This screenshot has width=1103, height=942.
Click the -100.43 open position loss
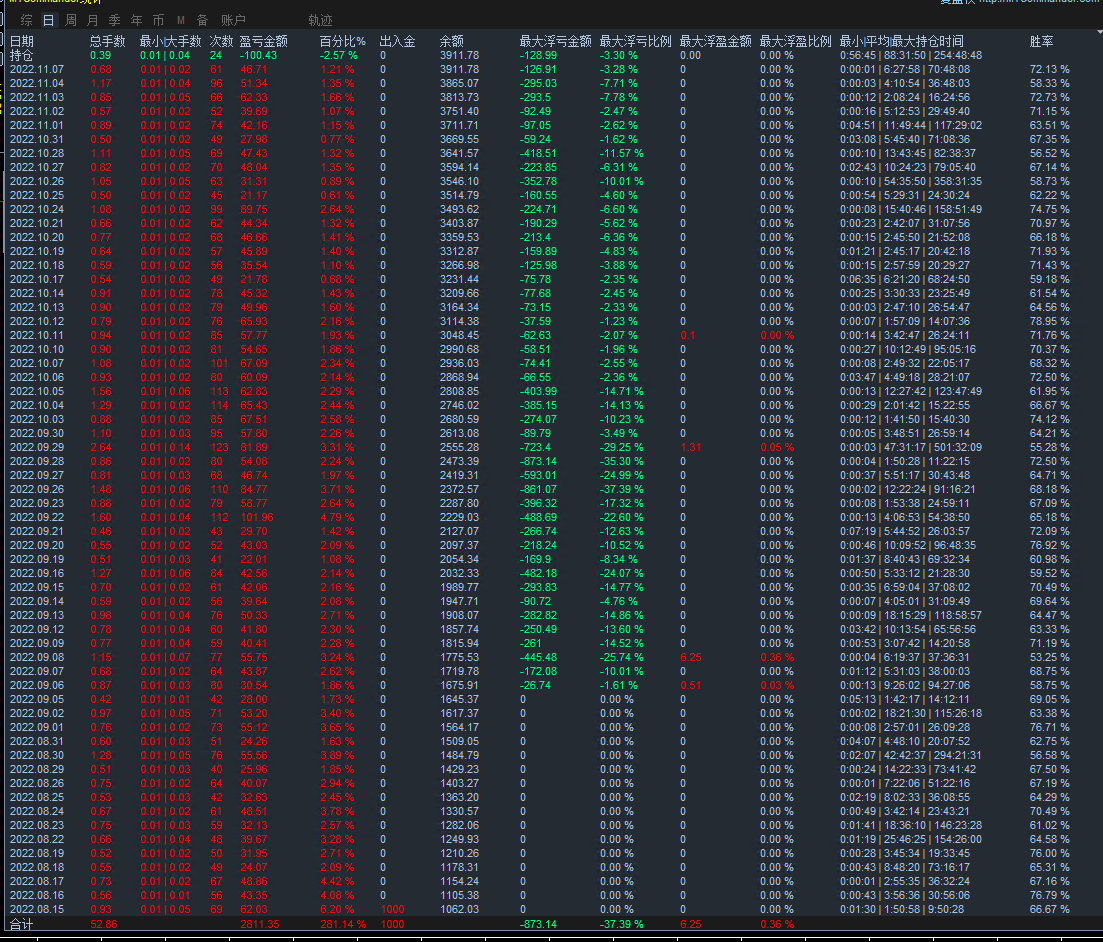click(x=258, y=56)
